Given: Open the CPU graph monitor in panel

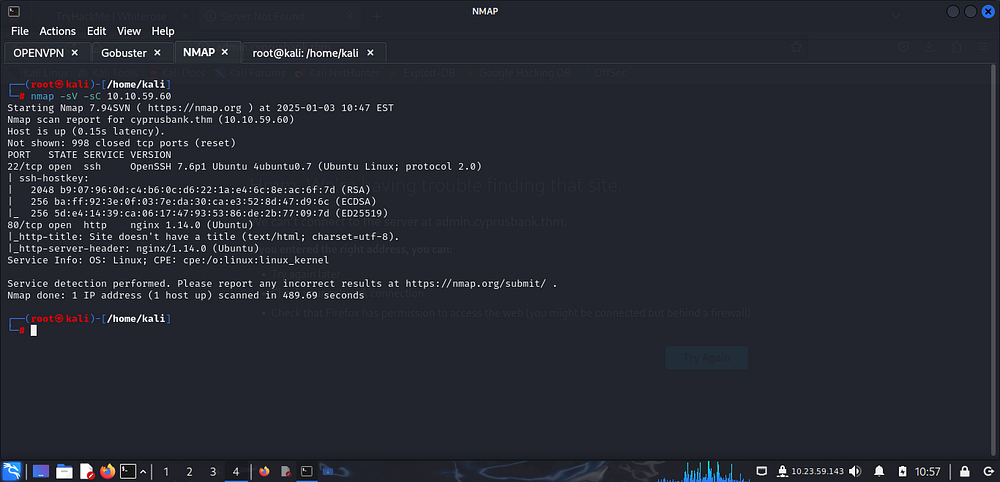Looking at the screenshot, I should (702, 471).
